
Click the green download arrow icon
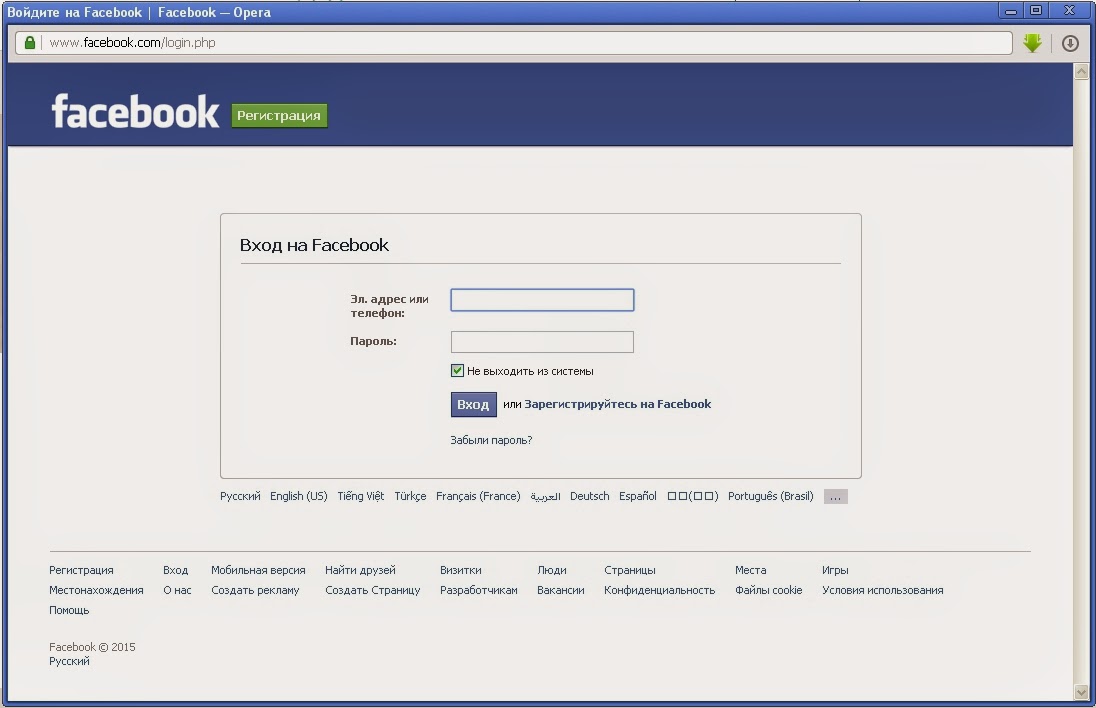click(x=1032, y=43)
